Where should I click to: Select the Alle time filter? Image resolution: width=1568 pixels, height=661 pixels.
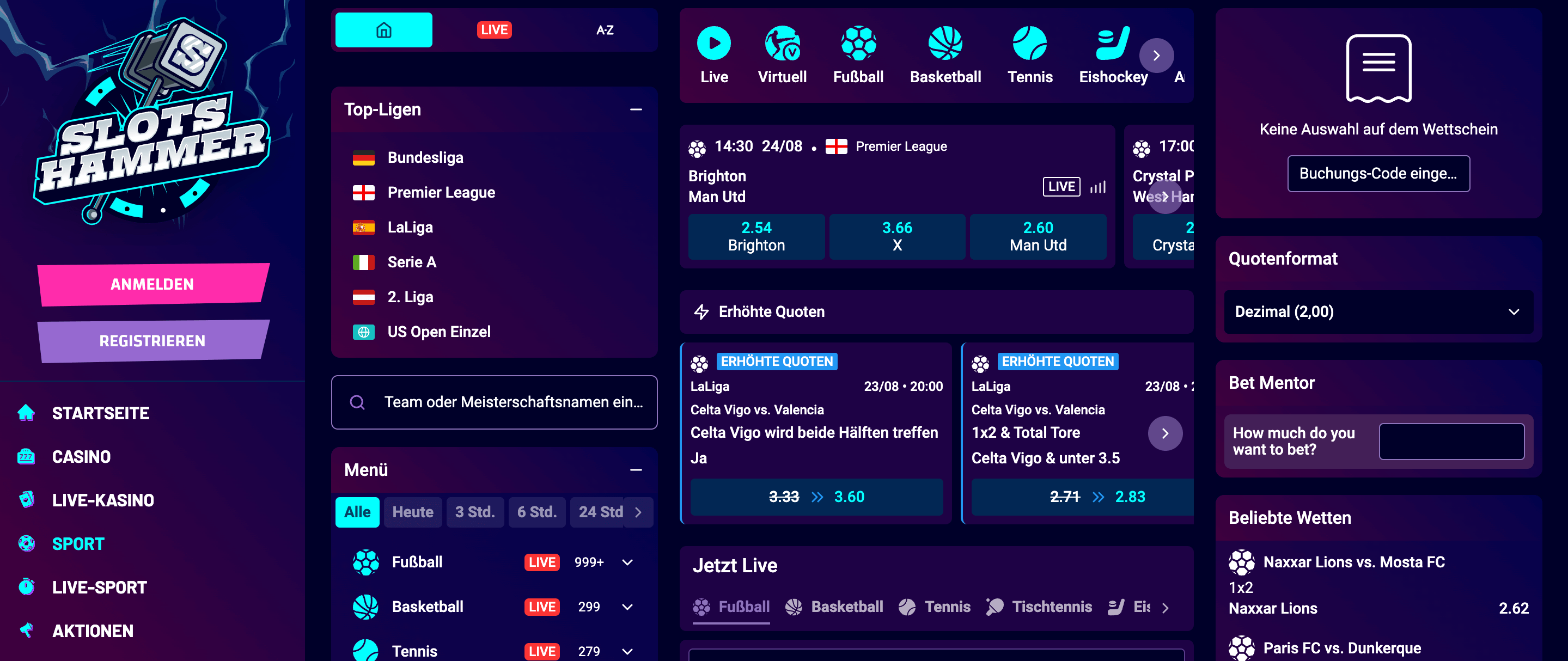pos(357,512)
